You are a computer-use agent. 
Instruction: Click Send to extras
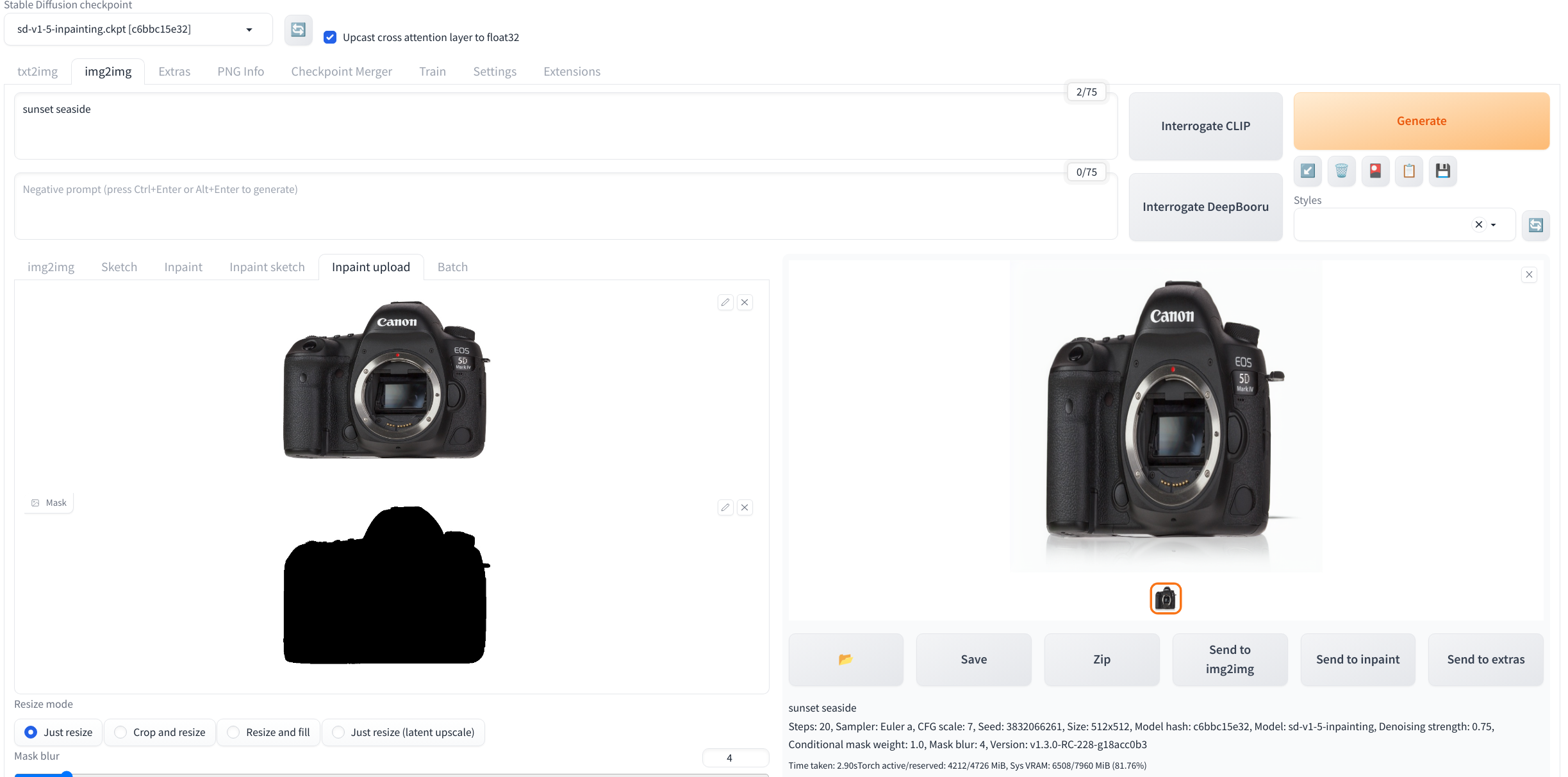tap(1485, 659)
